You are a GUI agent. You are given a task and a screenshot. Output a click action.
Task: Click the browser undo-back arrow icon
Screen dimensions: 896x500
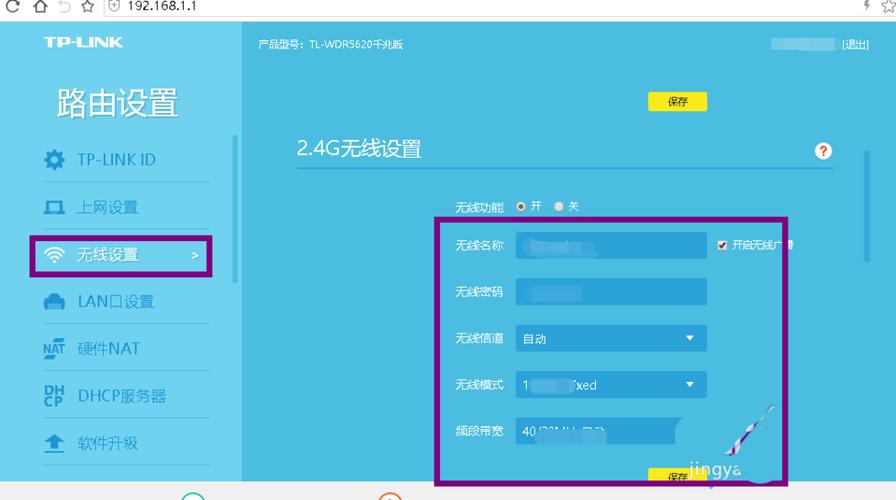click(x=65, y=6)
